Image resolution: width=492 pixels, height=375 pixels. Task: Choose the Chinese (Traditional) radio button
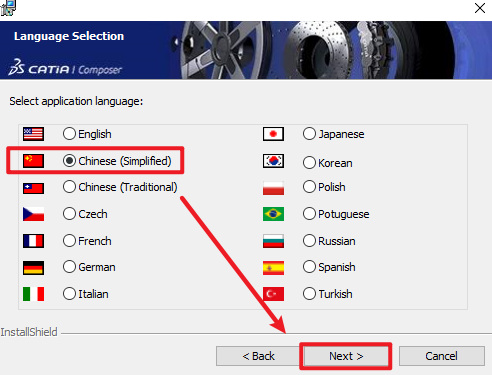point(120,187)
